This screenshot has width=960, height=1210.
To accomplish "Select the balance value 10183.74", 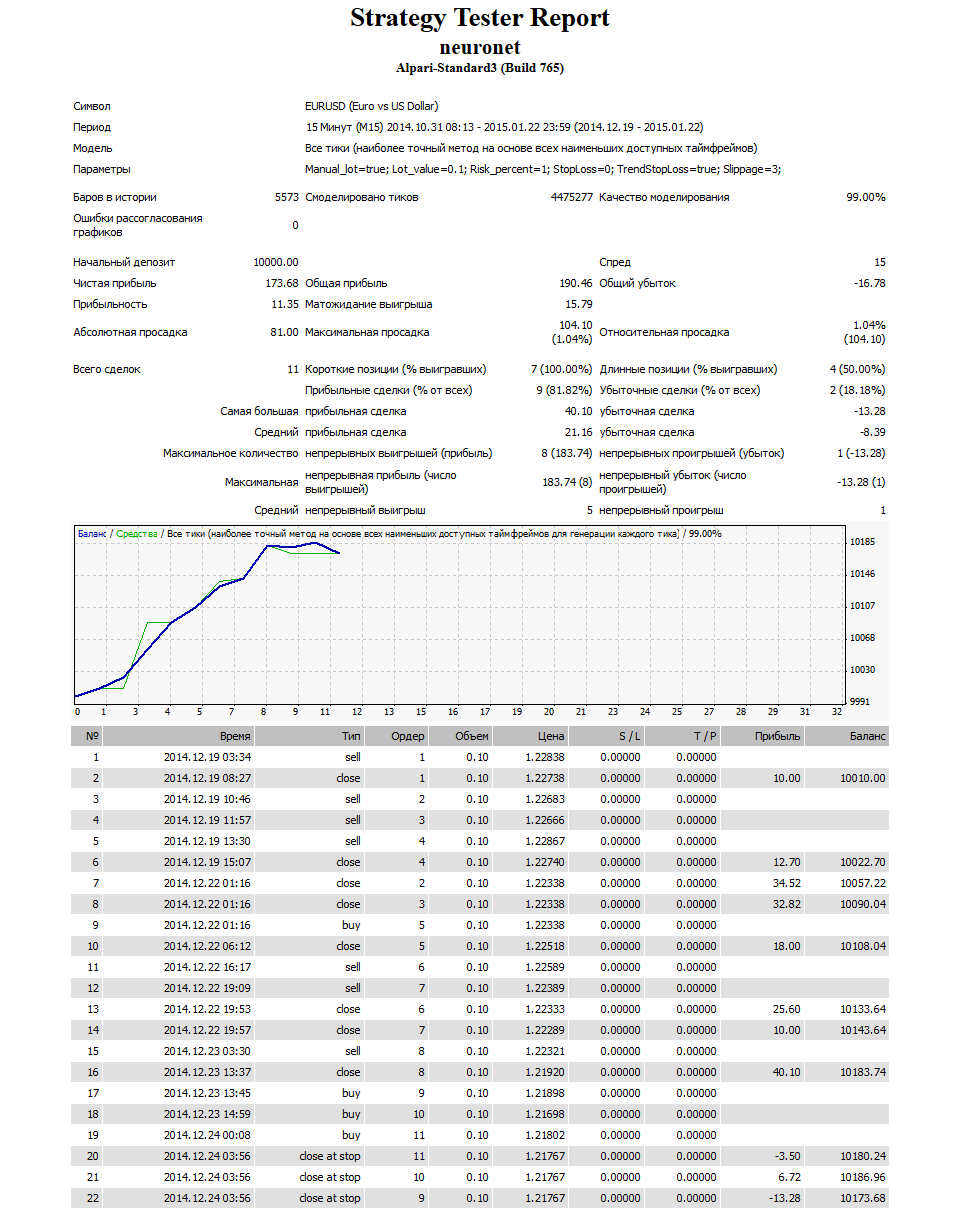I will point(863,1072).
